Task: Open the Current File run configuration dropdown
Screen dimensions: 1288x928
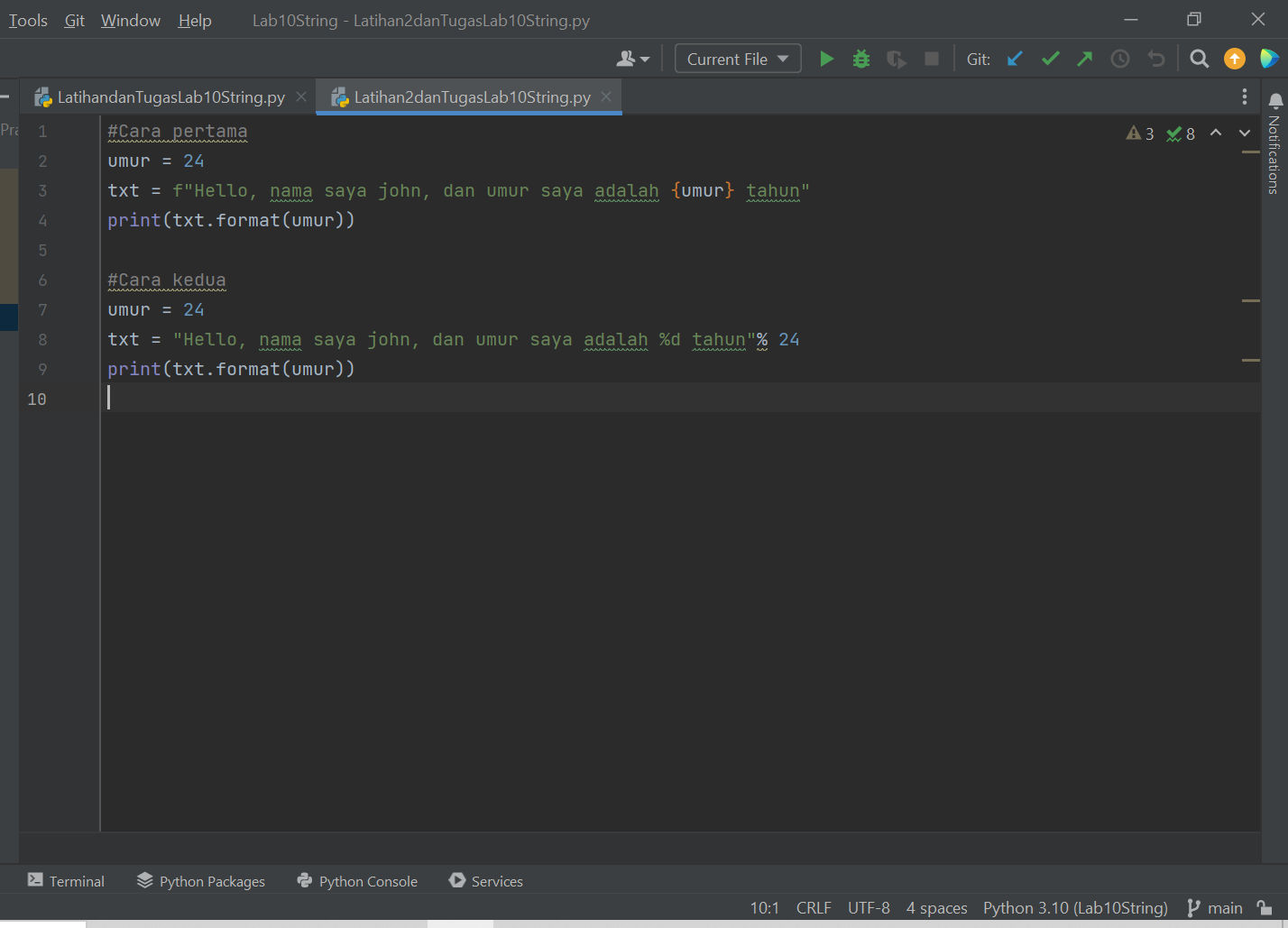Action: coord(737,58)
